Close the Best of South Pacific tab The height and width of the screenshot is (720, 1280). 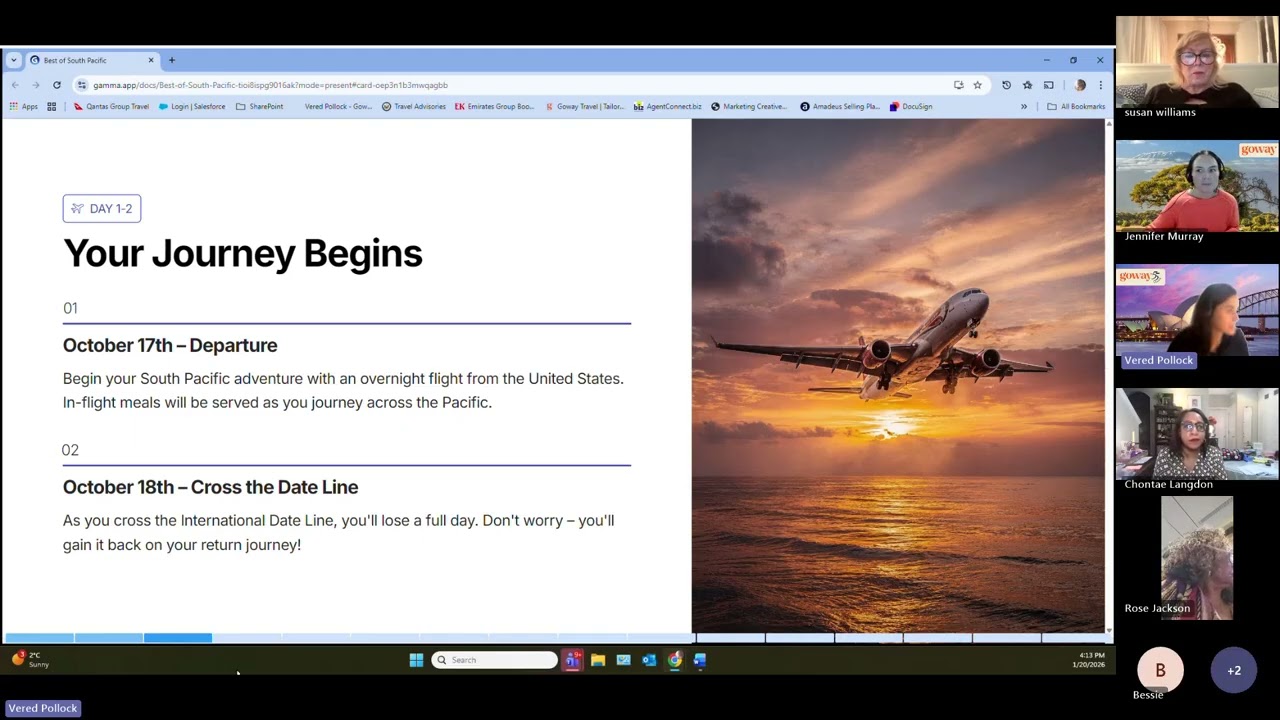[x=151, y=60]
